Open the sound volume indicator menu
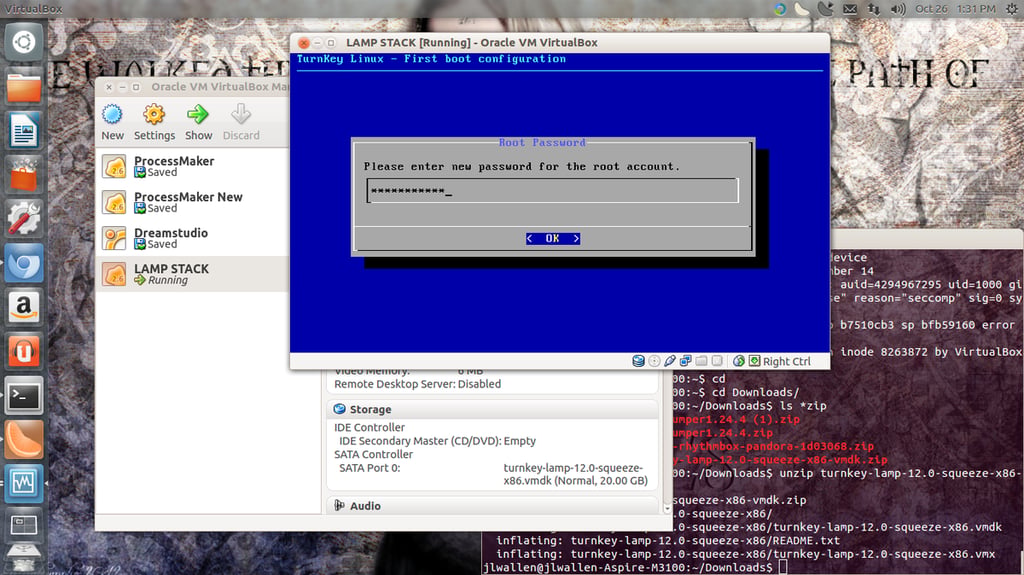This screenshot has width=1024, height=575. tap(898, 8)
